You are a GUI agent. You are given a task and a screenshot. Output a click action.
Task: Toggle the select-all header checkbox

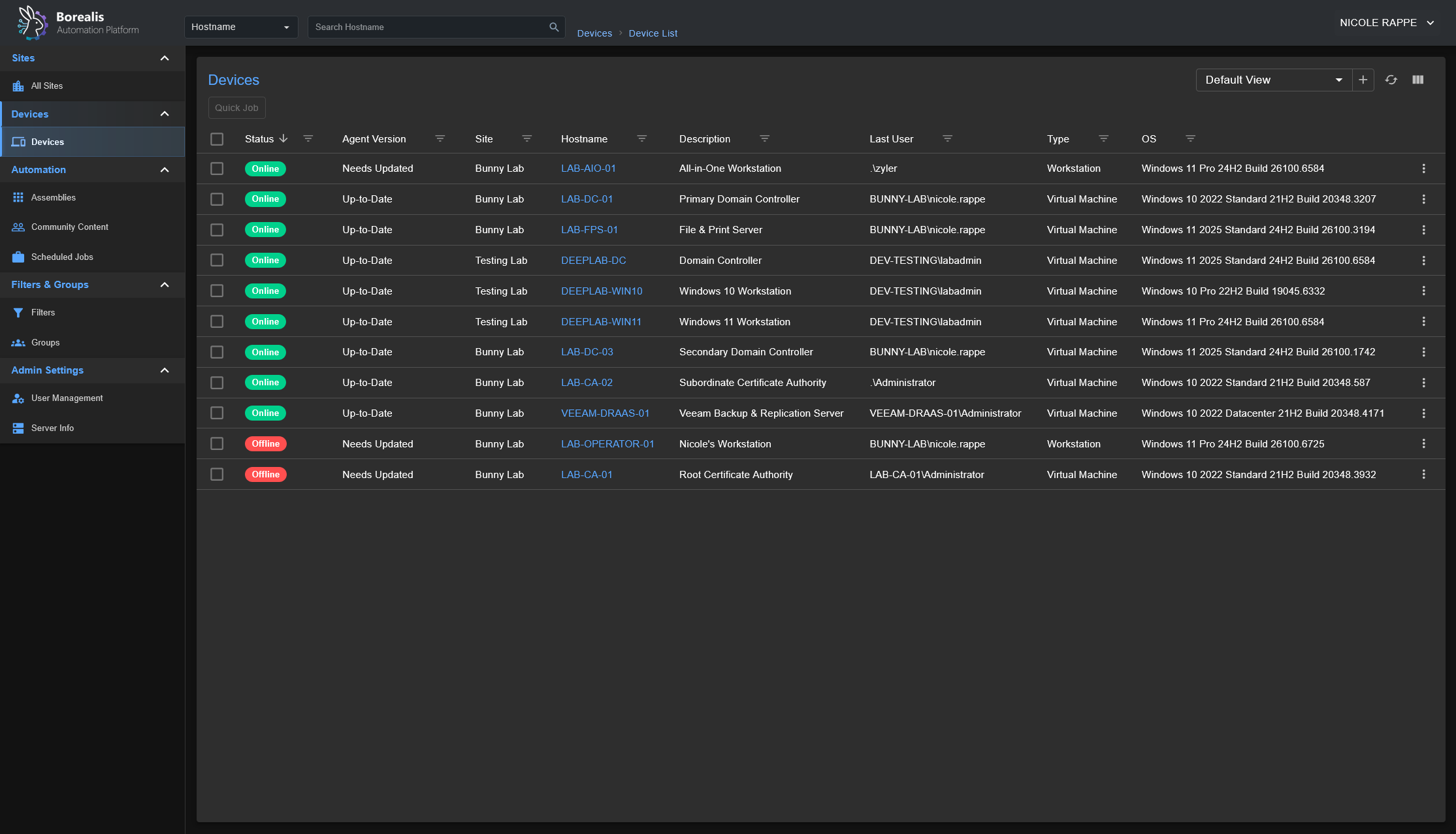click(217, 139)
